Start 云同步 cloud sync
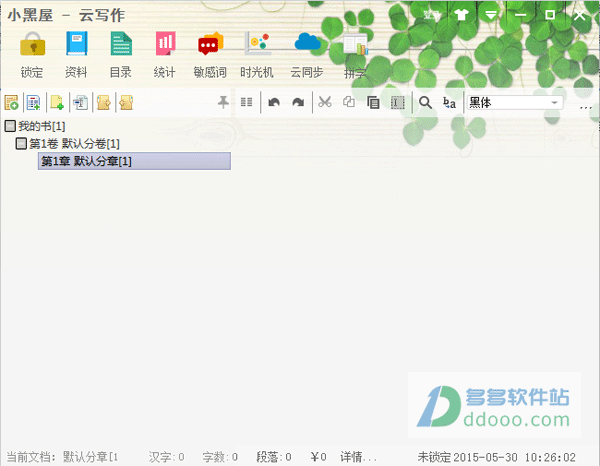Viewport: 600px width, 466px height. point(307,42)
